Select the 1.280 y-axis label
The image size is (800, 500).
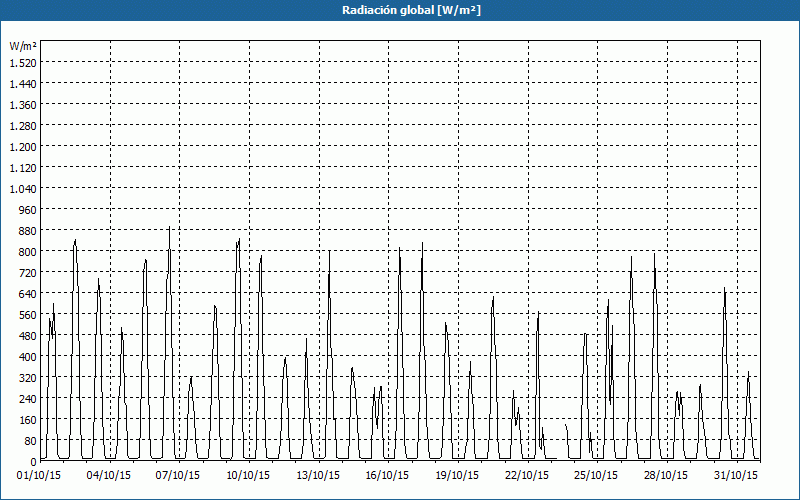(23, 126)
